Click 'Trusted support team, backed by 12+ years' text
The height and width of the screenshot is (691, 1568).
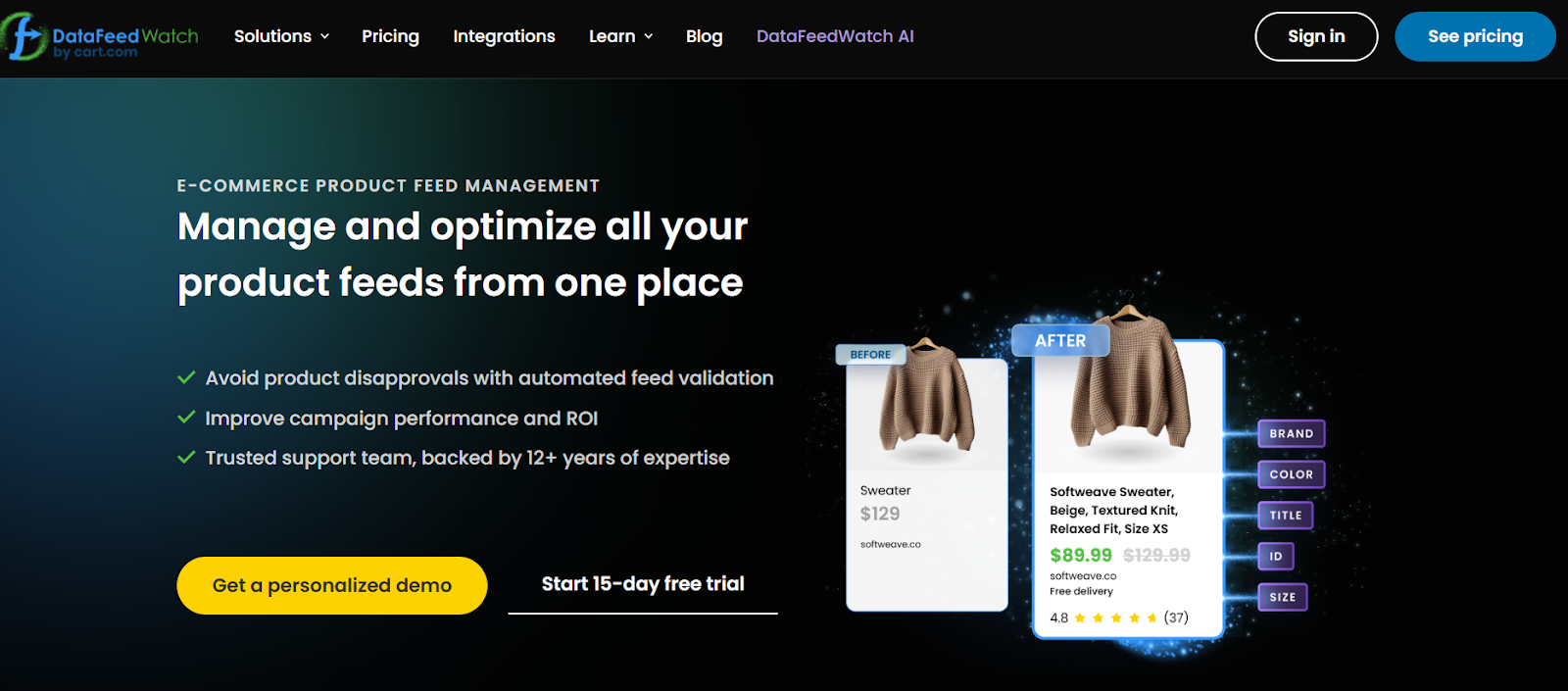coord(467,458)
